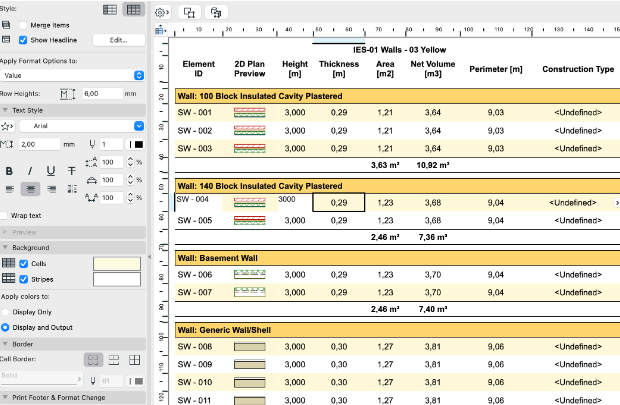This screenshot has width=620, height=405.
Task: Align cell text to the right
Action: [x=50, y=188]
